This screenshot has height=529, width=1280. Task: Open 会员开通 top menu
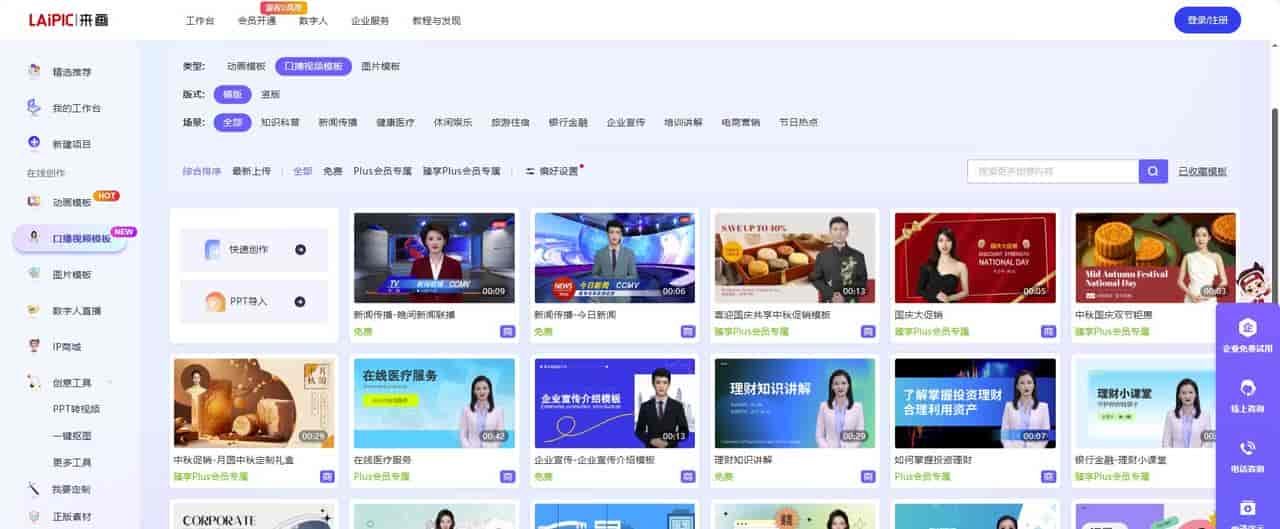pos(257,20)
